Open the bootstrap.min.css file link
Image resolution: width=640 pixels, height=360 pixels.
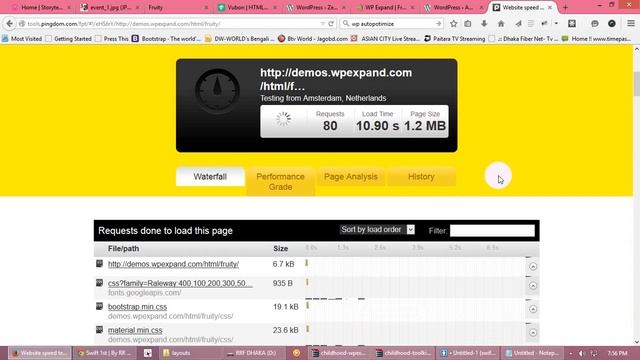[138, 307]
